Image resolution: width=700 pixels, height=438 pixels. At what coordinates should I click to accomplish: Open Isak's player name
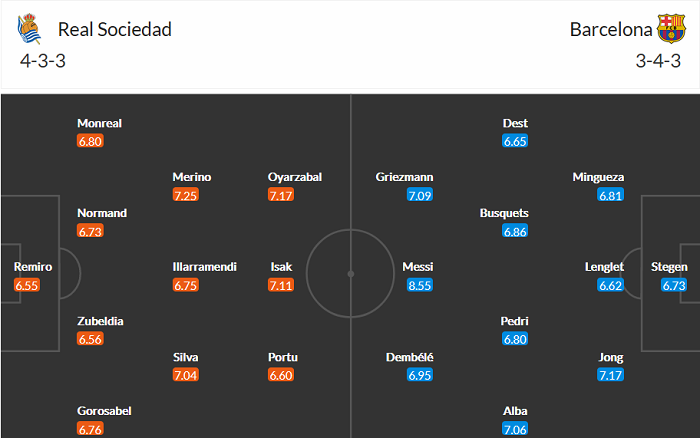[x=282, y=267]
